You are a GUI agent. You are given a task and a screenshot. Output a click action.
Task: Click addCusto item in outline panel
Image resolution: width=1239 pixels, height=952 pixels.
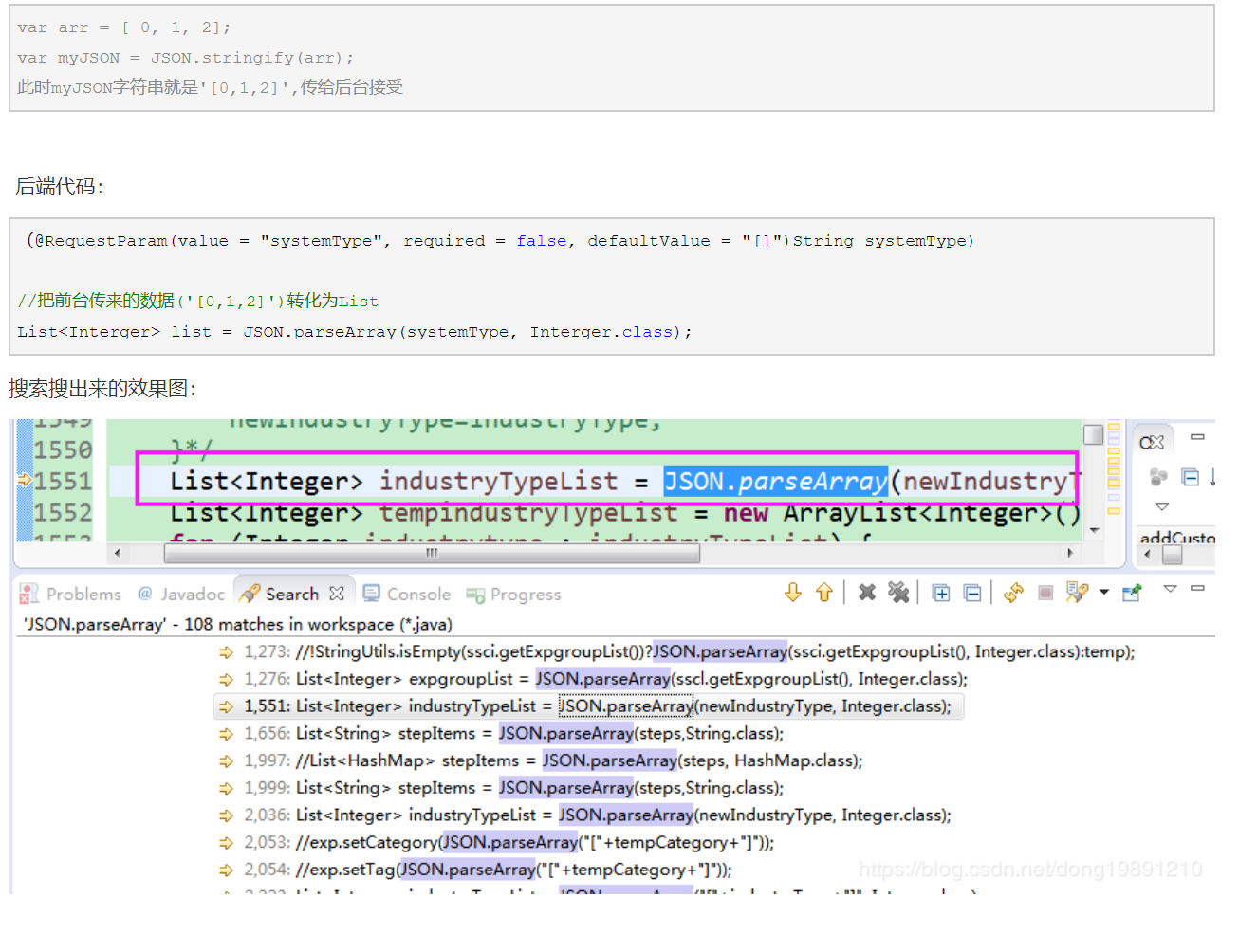pyautogui.click(x=1177, y=538)
